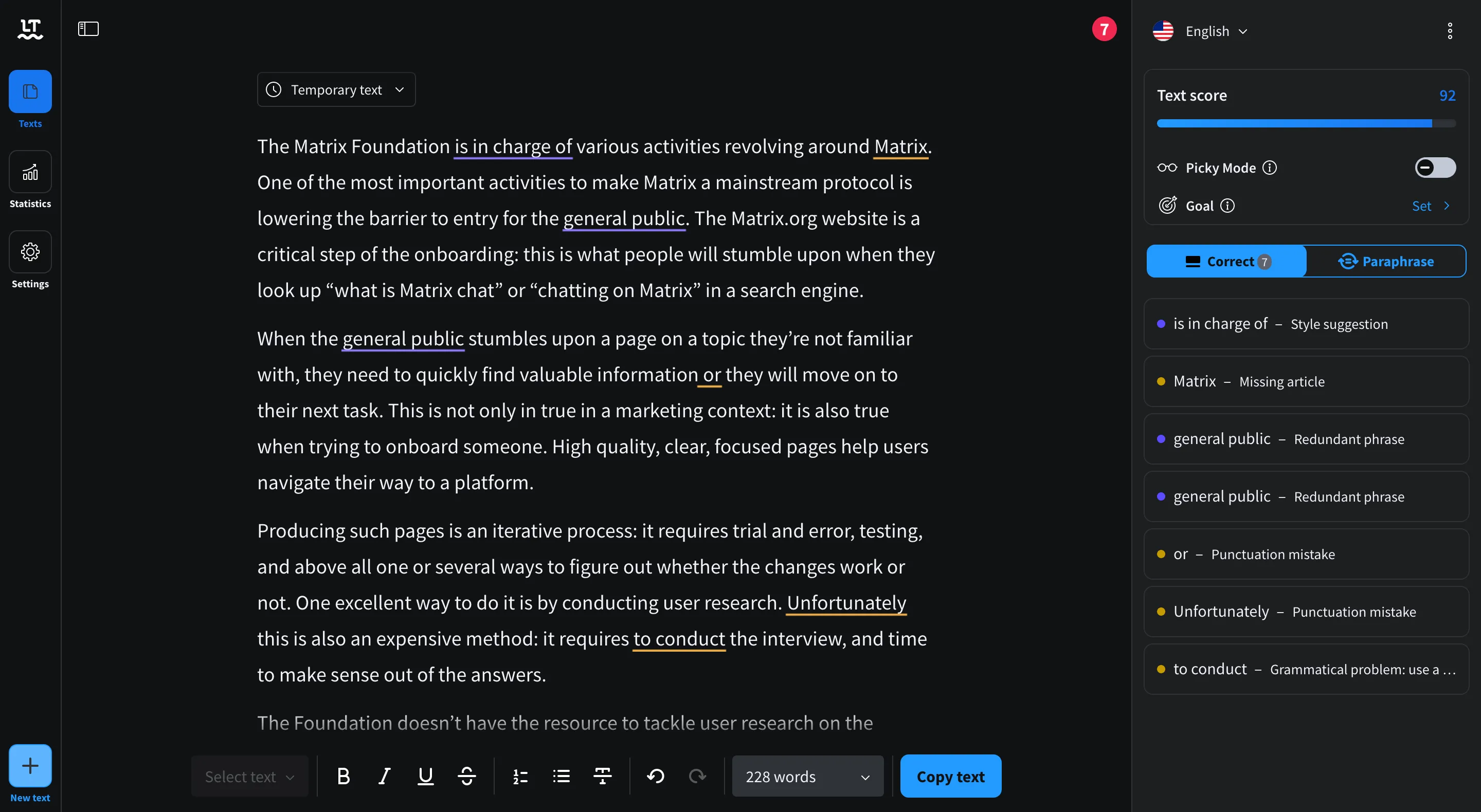Image resolution: width=1481 pixels, height=812 pixels.
Task: Enable the Picky Mode switch
Action: 1434,168
